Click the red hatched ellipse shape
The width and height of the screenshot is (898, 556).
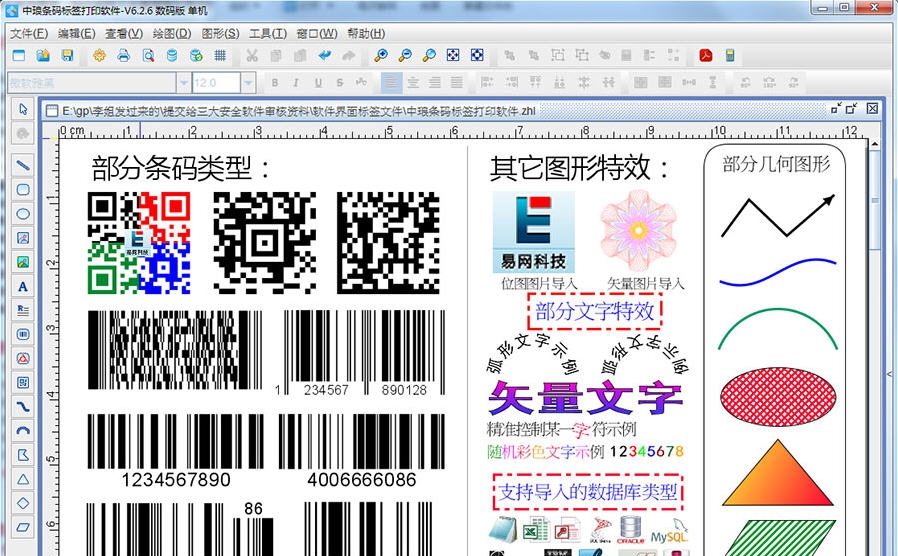click(775, 391)
